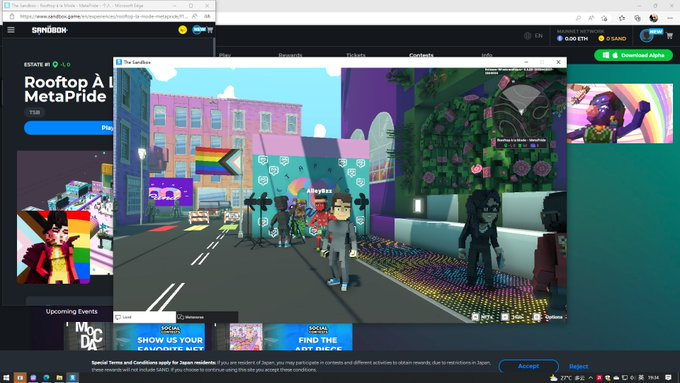Open the EN language selector
Image resolution: width=680 pixels, height=383 pixels.
click(533, 36)
